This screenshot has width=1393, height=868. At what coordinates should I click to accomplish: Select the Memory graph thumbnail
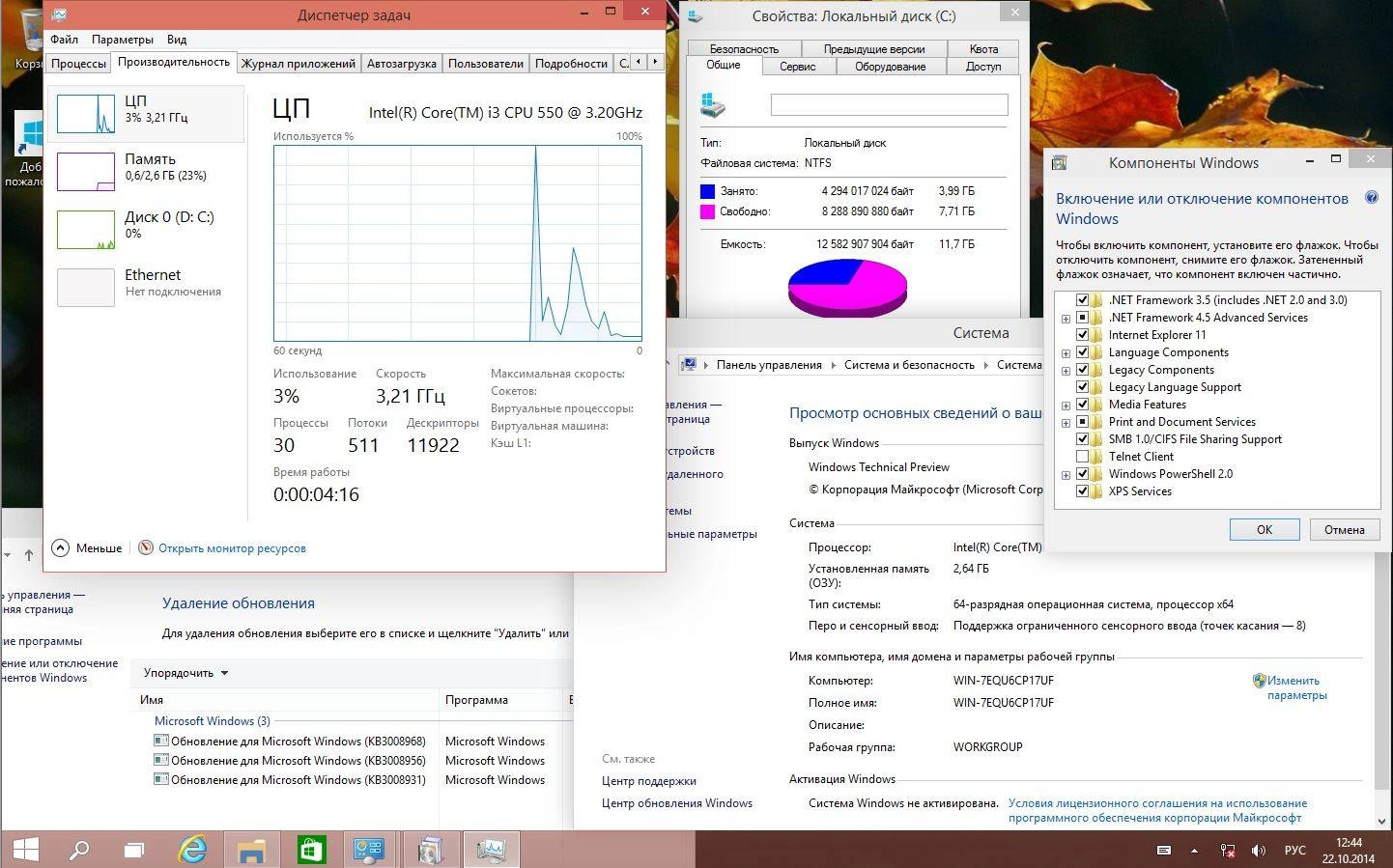[86, 172]
